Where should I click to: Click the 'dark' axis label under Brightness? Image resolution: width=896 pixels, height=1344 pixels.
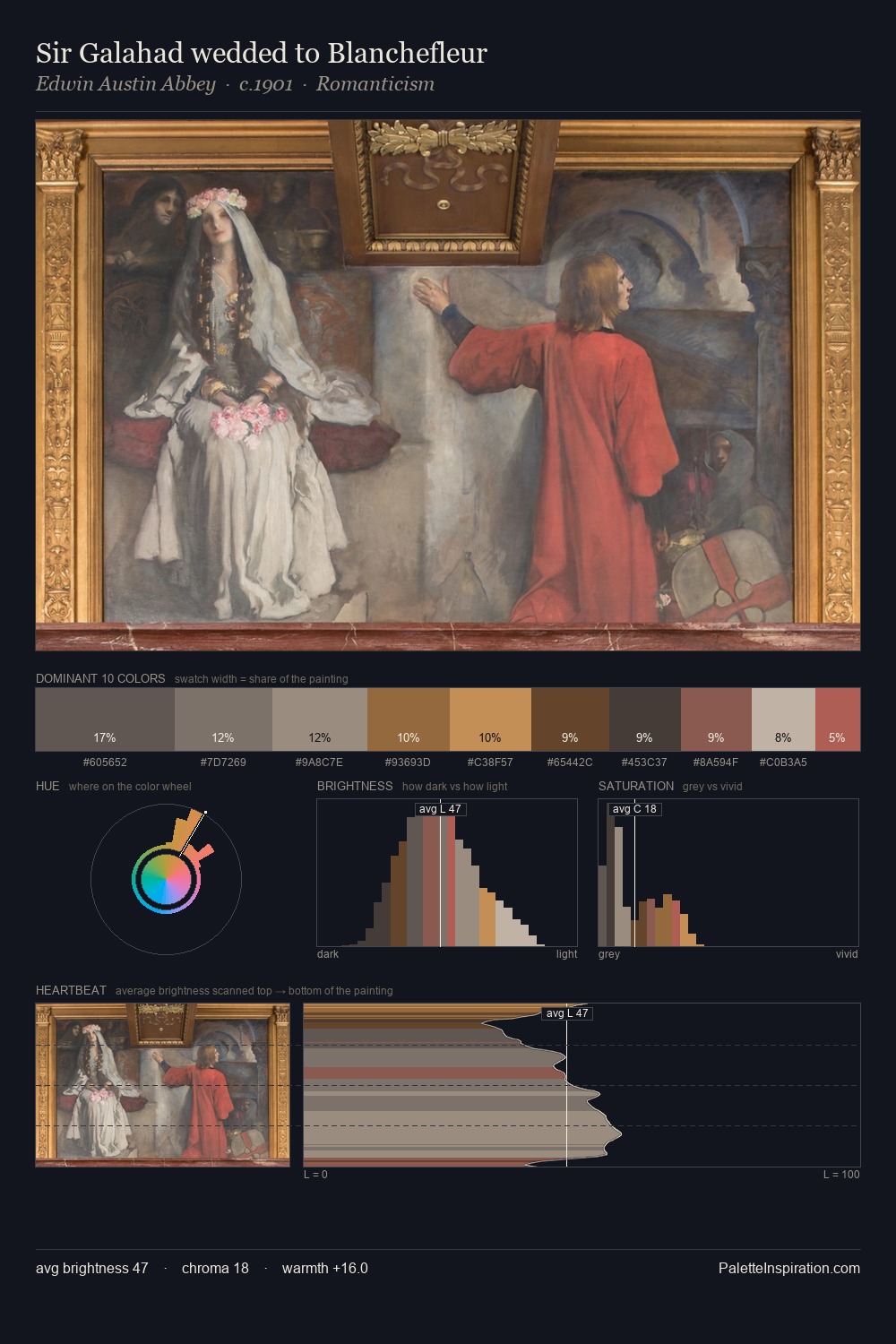(x=328, y=954)
